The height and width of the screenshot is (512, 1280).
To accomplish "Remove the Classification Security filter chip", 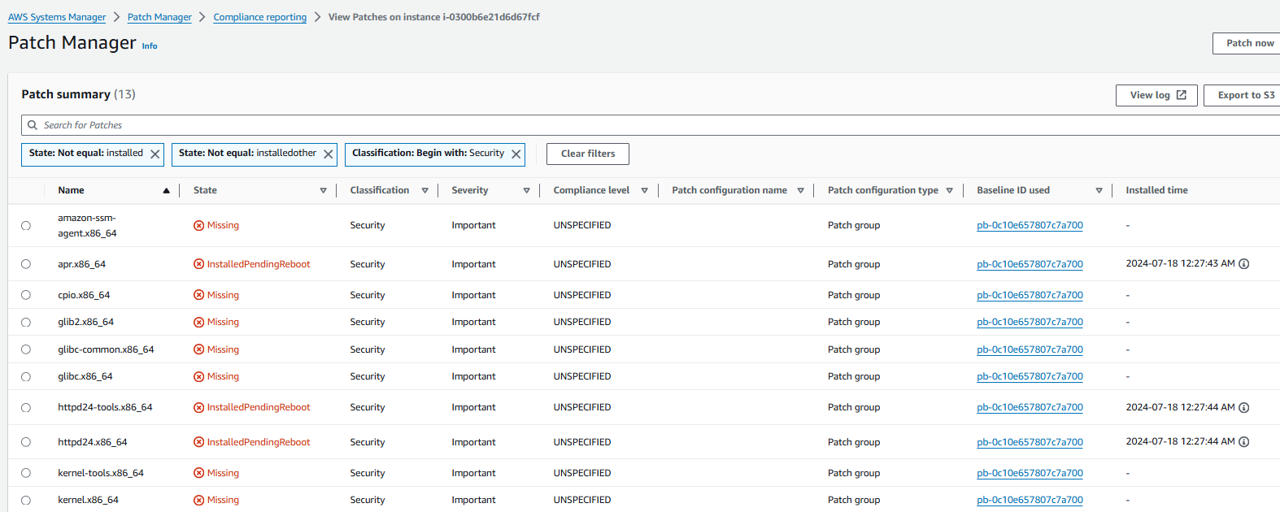I will click(516, 154).
